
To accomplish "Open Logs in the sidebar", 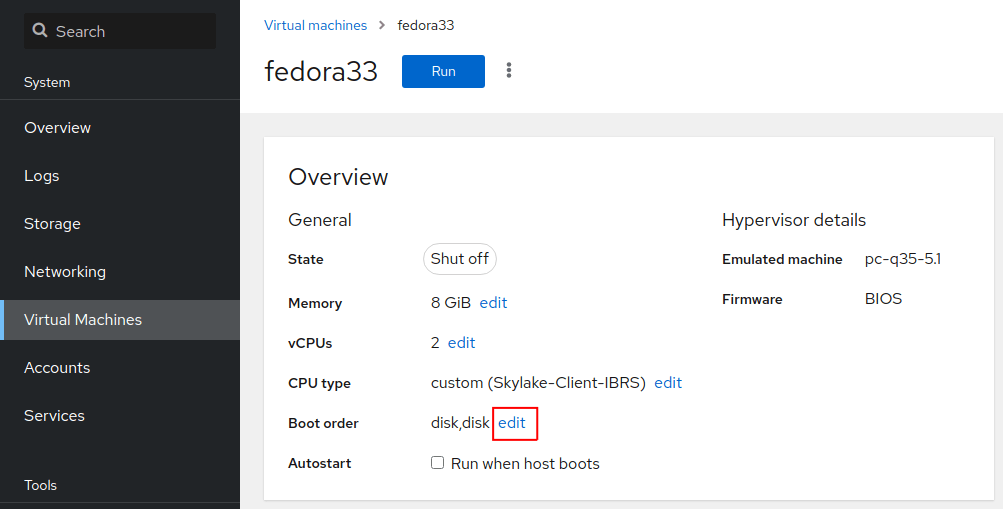I will [x=120, y=176].
